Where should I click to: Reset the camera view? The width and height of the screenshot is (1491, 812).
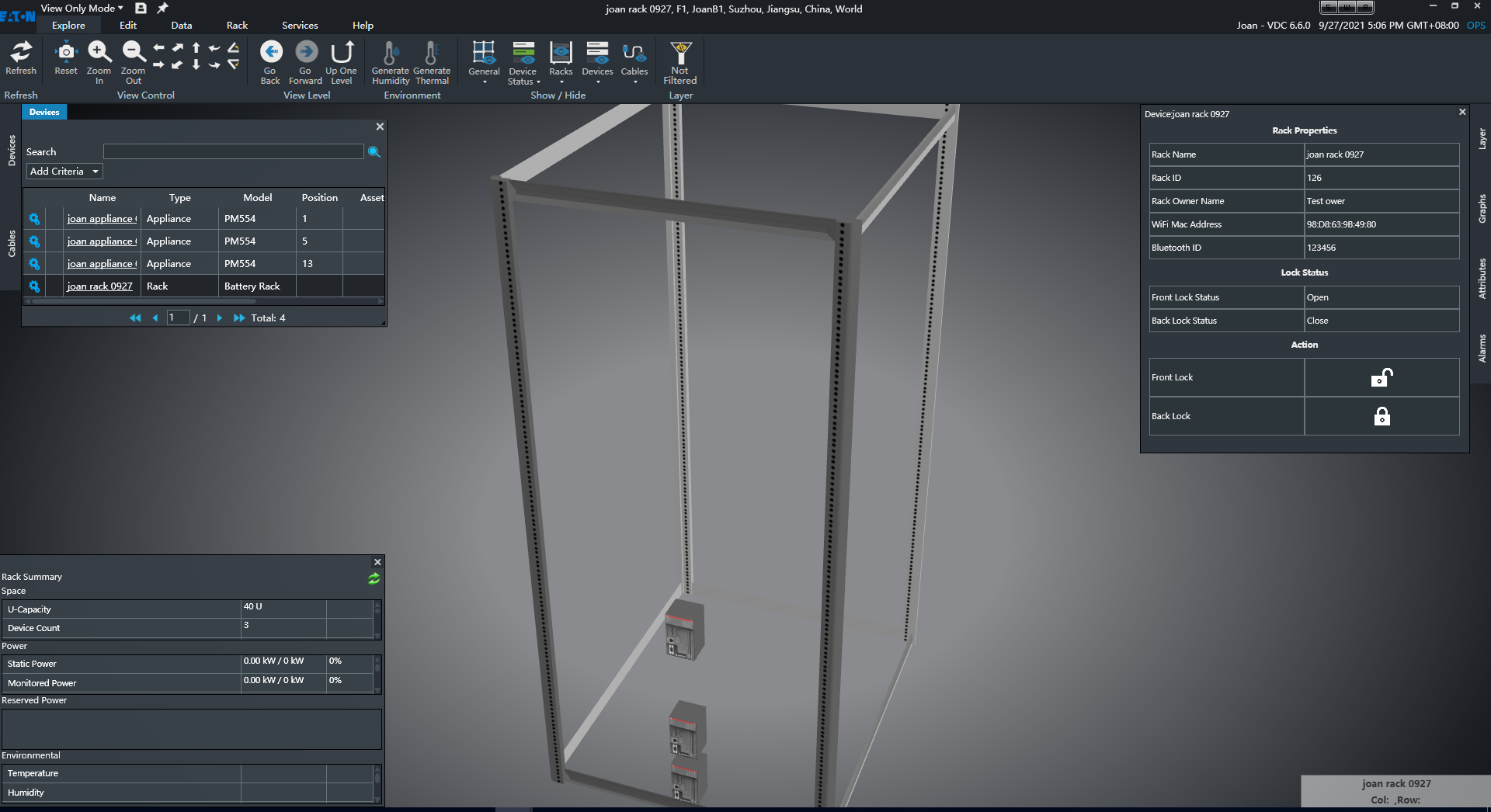(66, 53)
